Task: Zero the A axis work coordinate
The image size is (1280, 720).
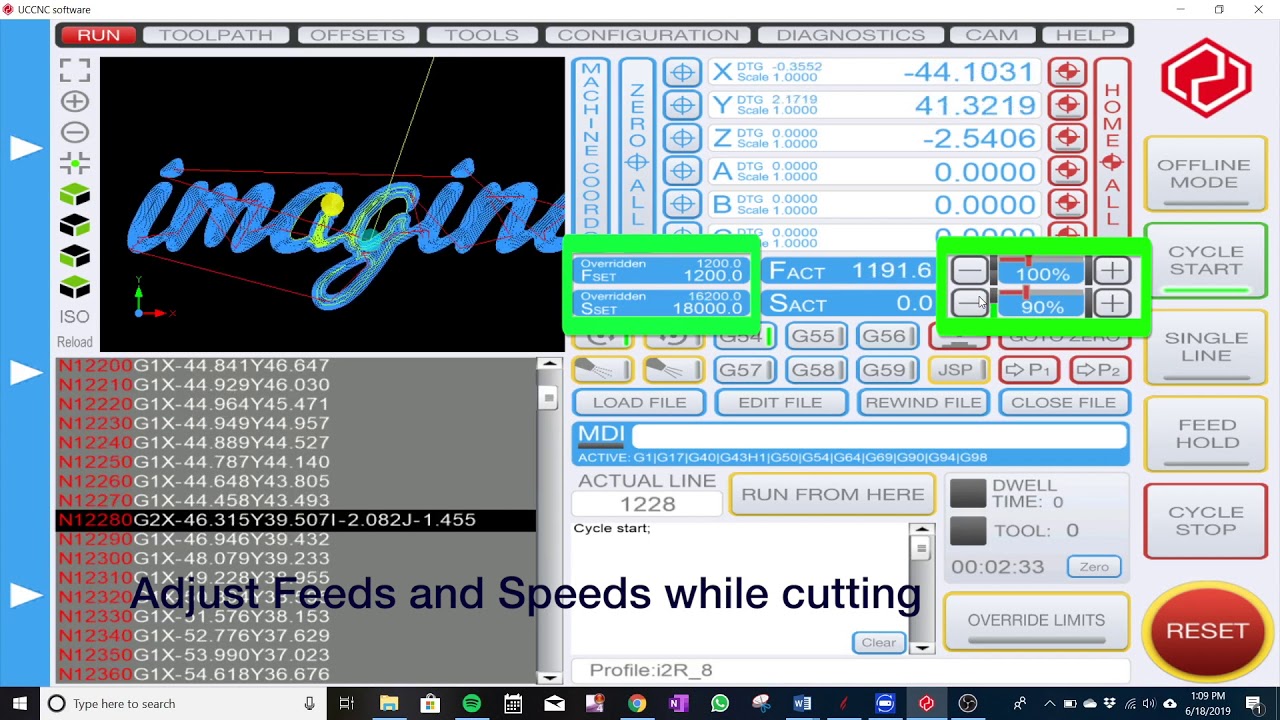Action: tap(682, 171)
